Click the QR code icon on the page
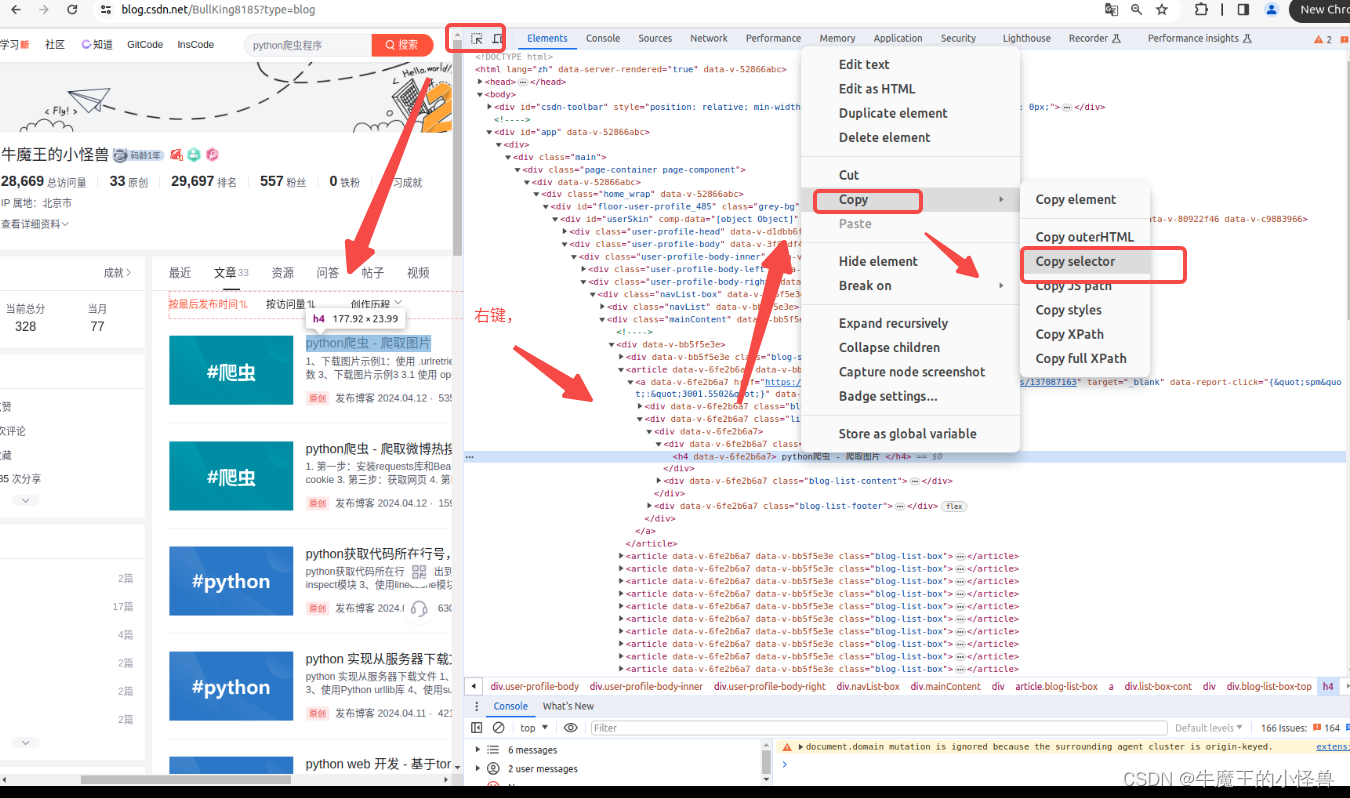 click(x=419, y=572)
